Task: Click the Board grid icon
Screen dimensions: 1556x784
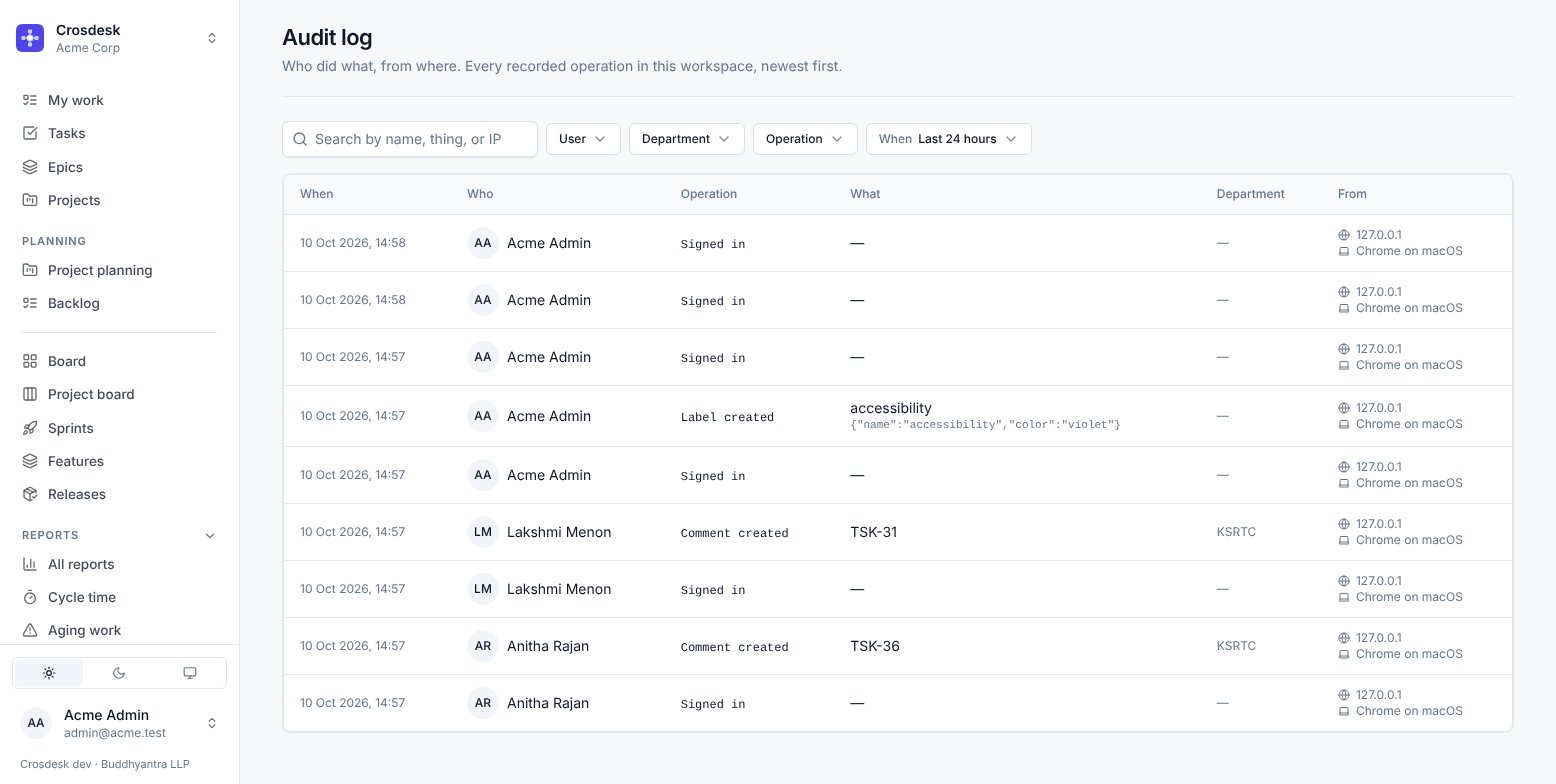Action: [30, 361]
